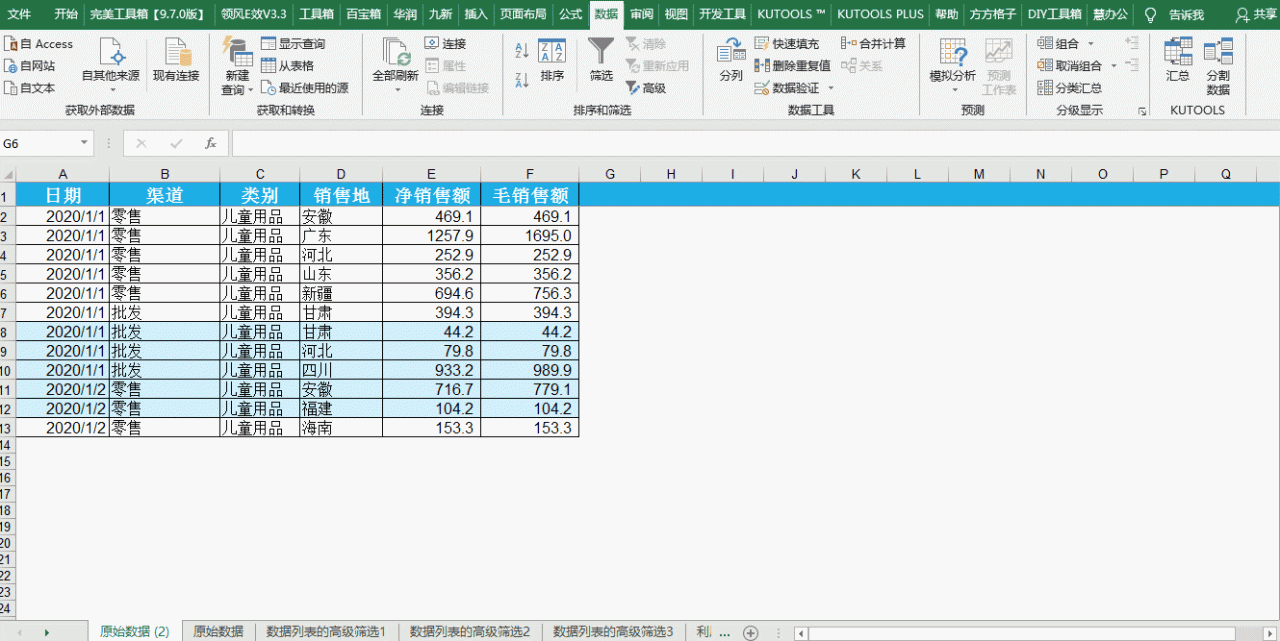Screen dimensions: 1280x641
Task: Switch to Developer (开发工具) tab
Action: point(723,15)
